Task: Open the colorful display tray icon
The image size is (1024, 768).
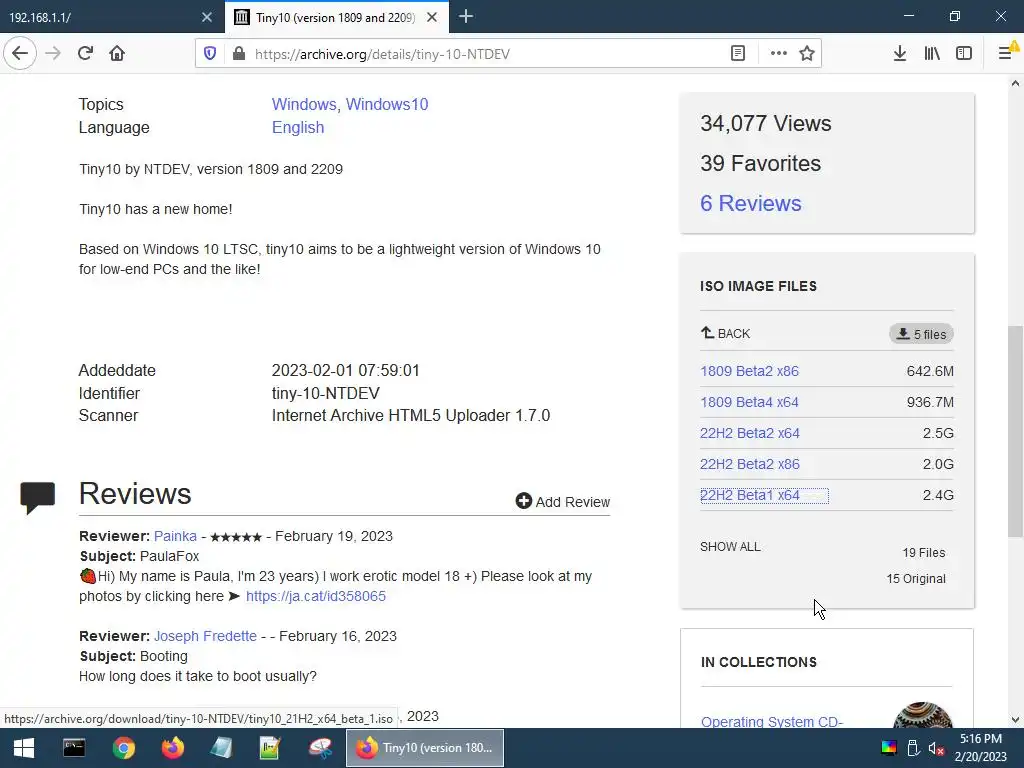Action: pos(889,748)
